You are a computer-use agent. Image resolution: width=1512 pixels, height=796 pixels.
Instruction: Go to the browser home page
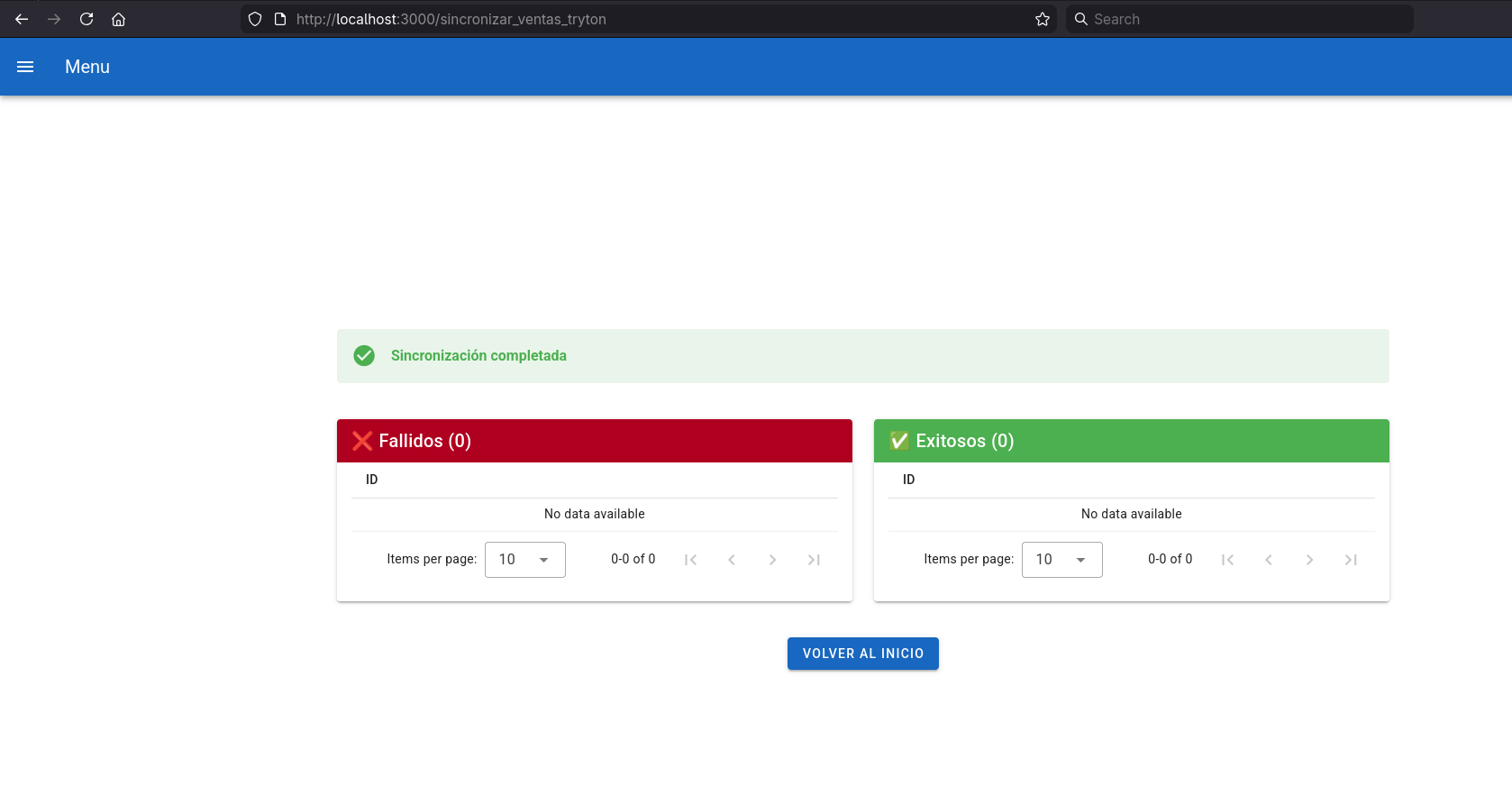pos(118,19)
